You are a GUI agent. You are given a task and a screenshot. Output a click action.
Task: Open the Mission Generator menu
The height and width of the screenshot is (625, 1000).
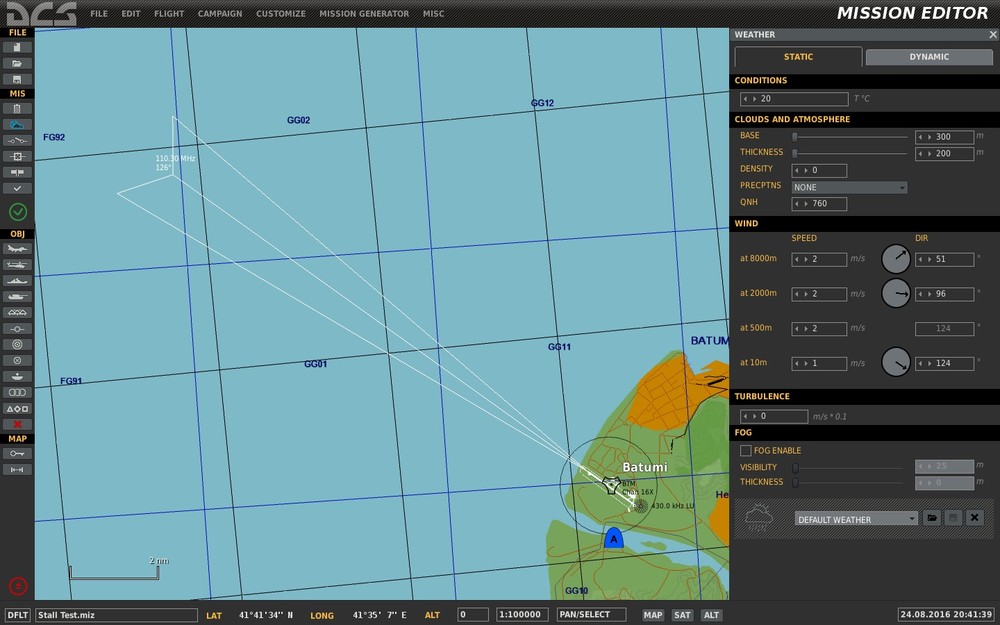coord(364,14)
